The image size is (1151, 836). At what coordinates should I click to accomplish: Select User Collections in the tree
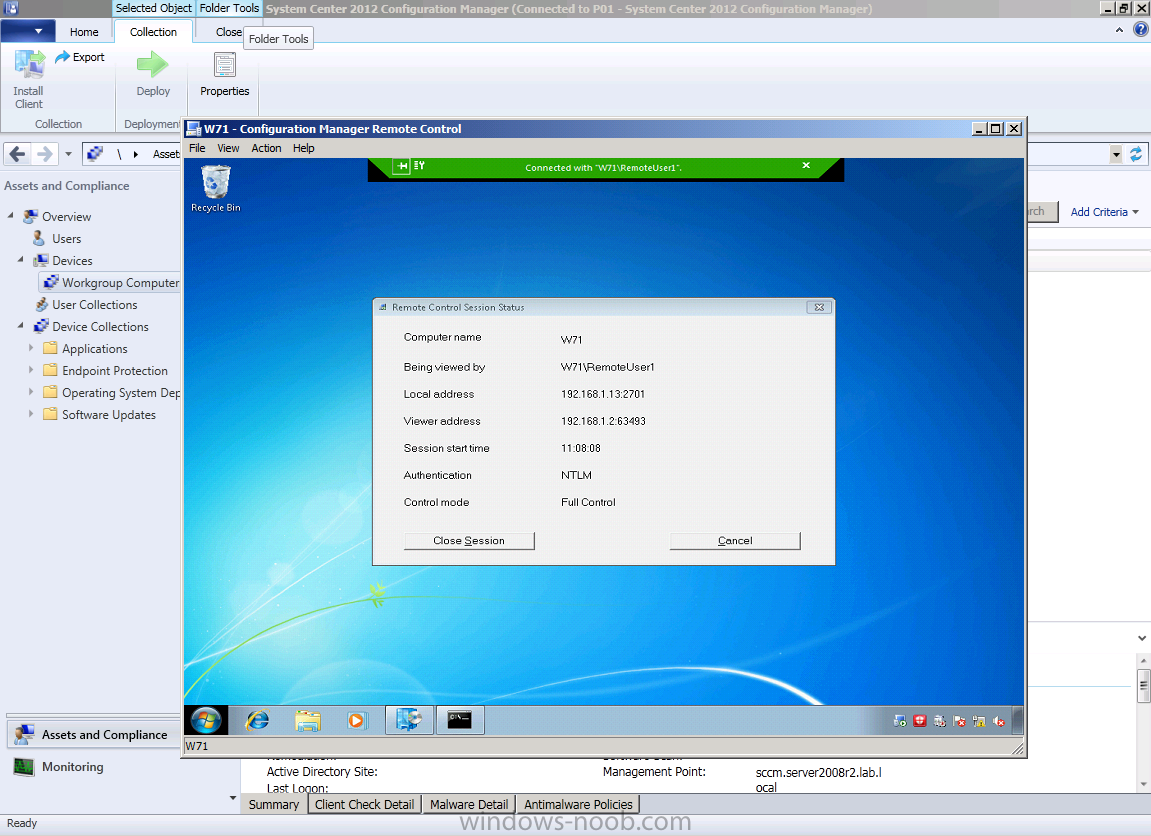(95, 305)
